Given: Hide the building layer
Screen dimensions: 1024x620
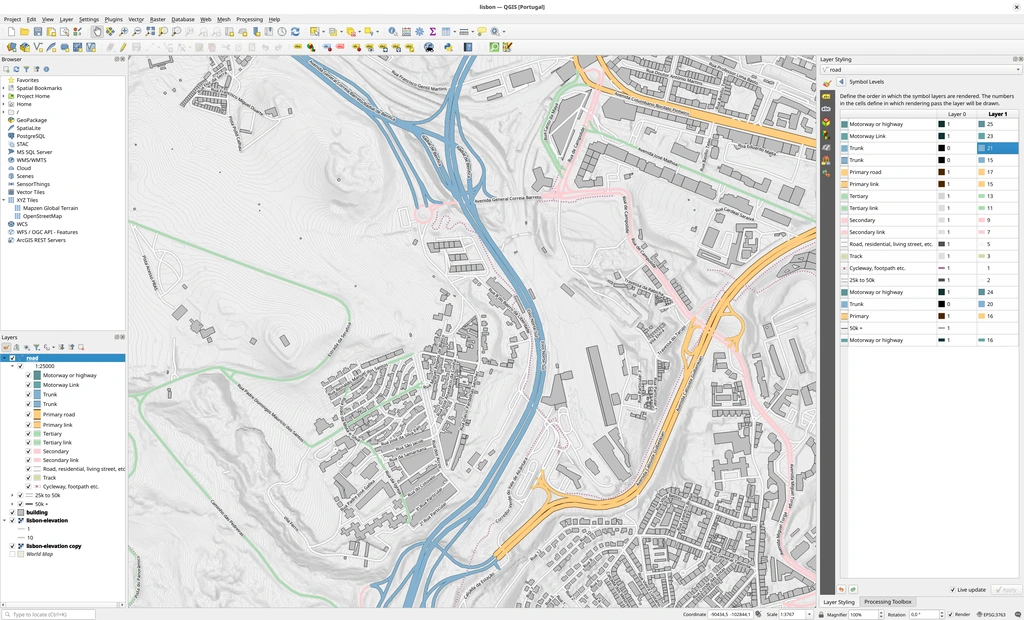Looking at the screenshot, I should [13, 512].
